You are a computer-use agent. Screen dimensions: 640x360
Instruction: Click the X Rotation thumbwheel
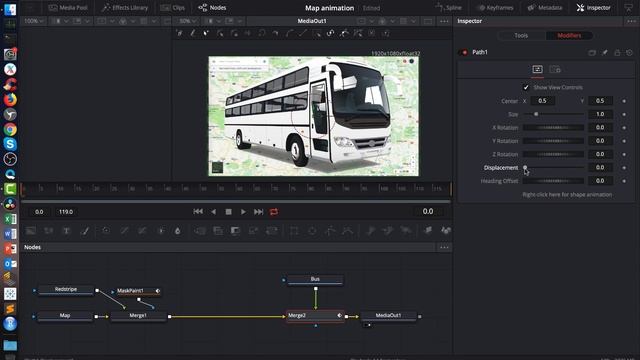point(553,128)
